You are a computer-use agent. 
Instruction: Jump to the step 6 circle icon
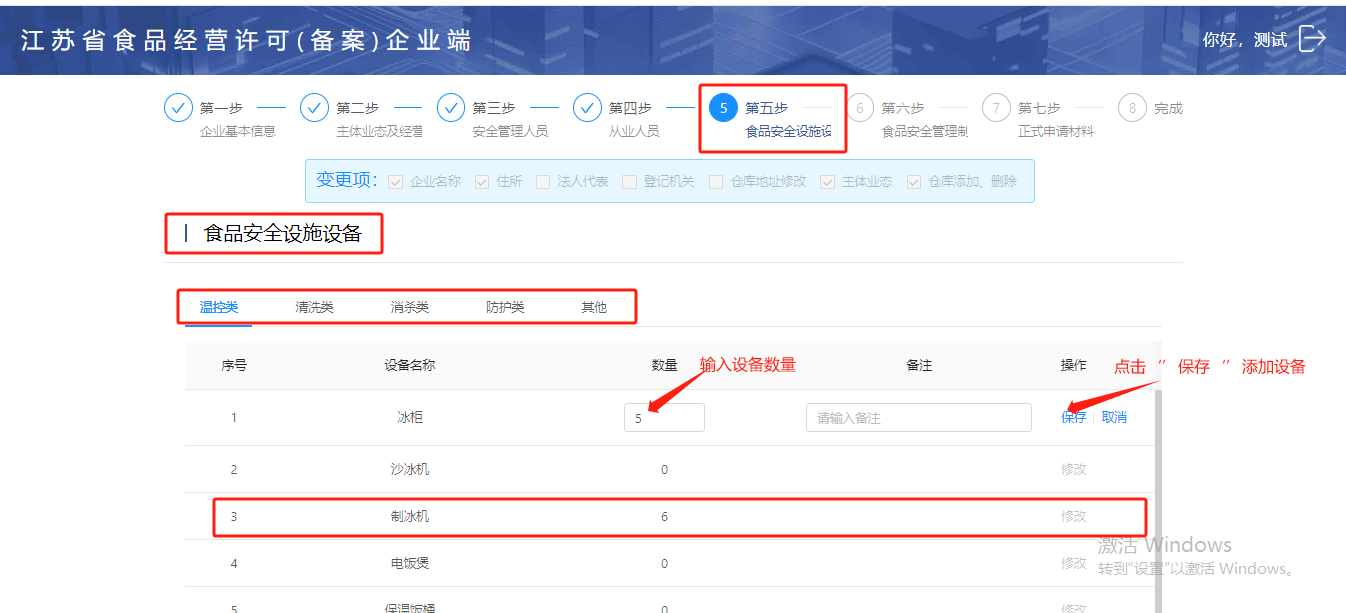point(859,108)
